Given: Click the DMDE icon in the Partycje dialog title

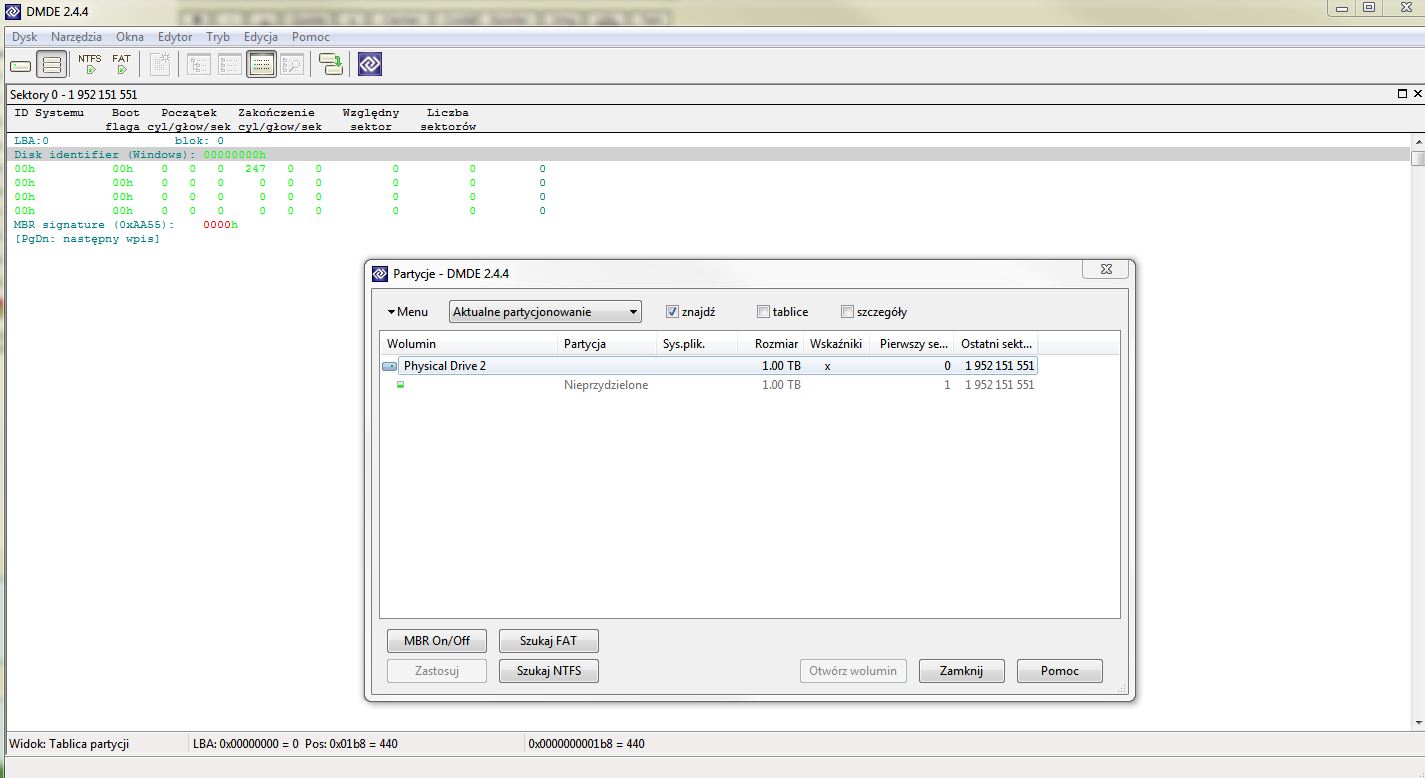Looking at the screenshot, I should pos(380,274).
